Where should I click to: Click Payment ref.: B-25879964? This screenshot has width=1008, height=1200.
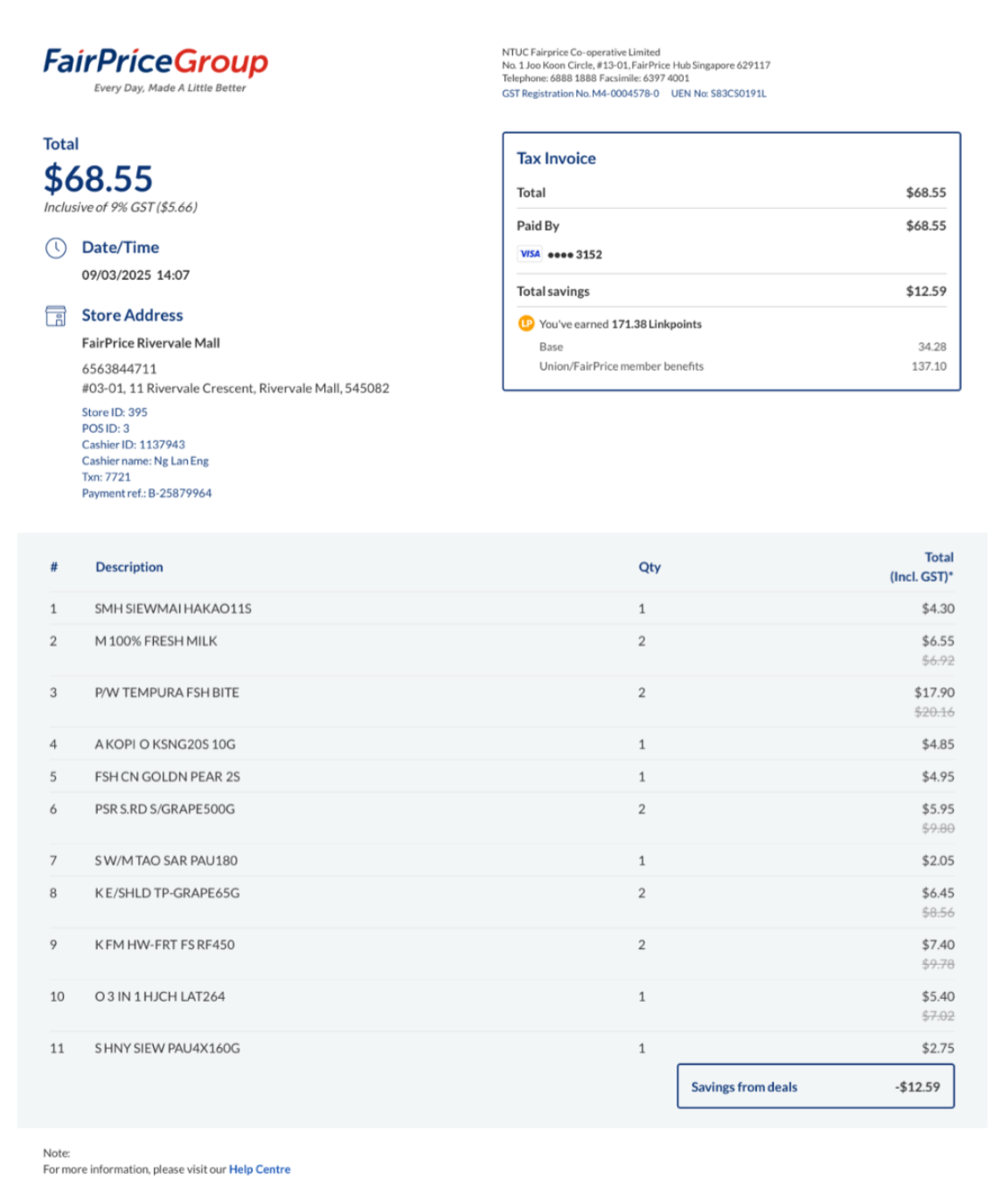pos(147,493)
